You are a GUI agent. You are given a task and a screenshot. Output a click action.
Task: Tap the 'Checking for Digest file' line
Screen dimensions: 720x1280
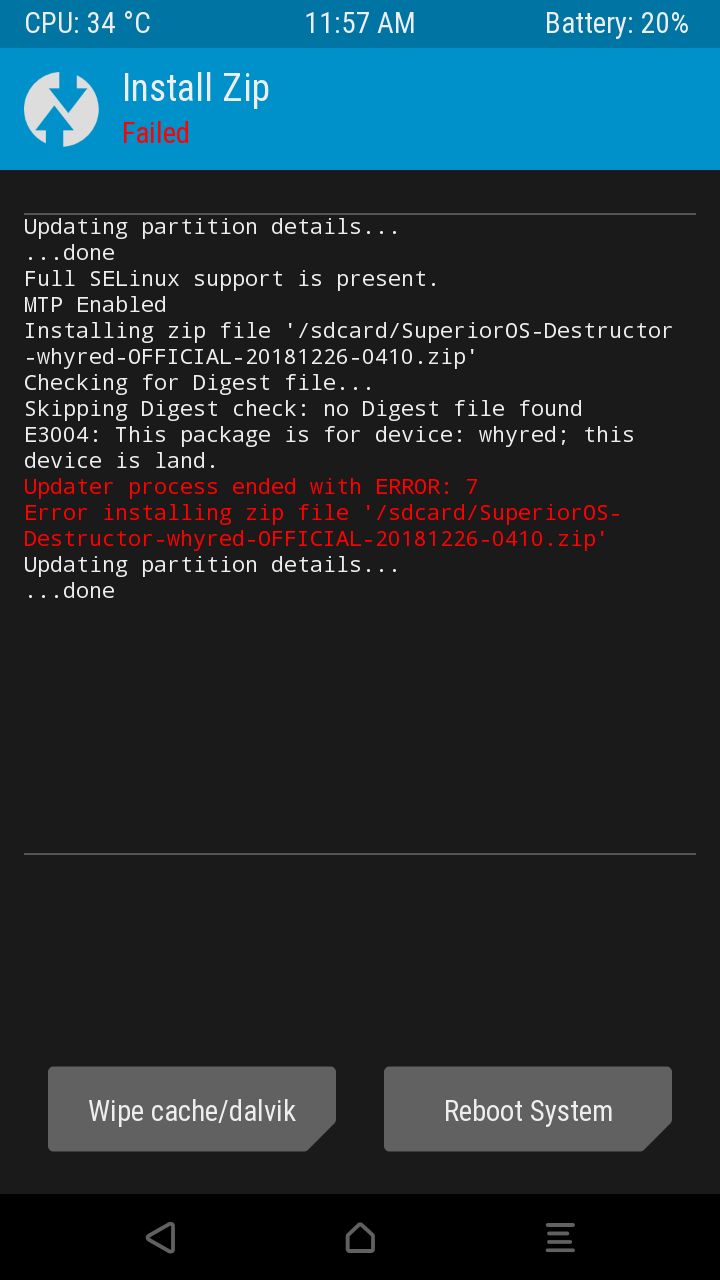199,383
